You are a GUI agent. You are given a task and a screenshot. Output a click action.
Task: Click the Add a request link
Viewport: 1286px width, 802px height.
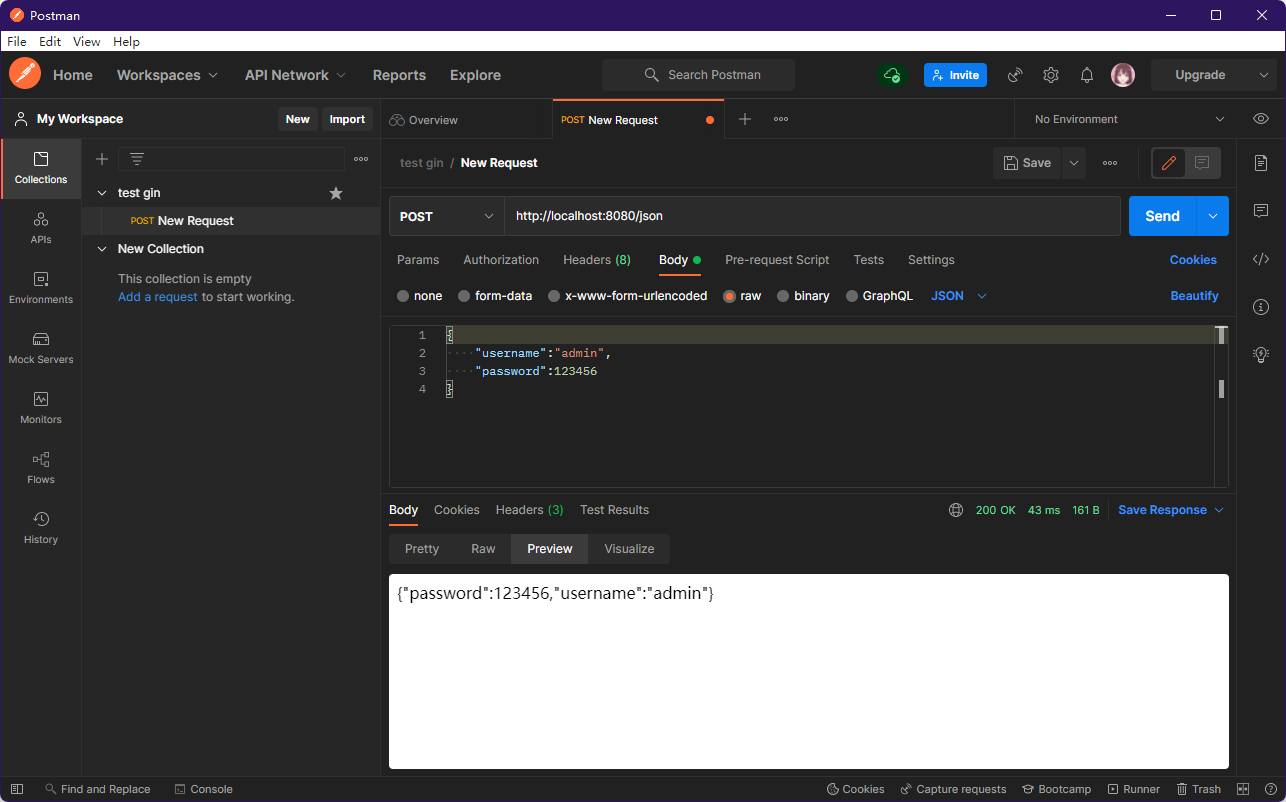pyautogui.click(x=158, y=297)
